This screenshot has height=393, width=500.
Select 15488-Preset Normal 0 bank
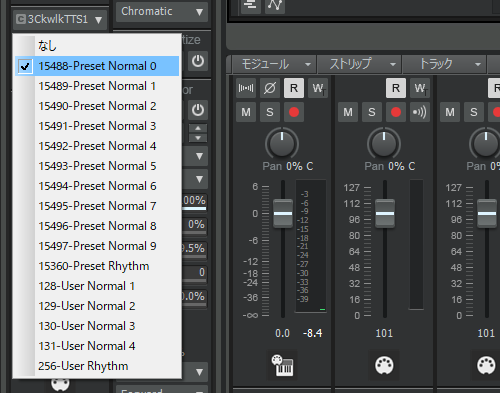[97, 66]
